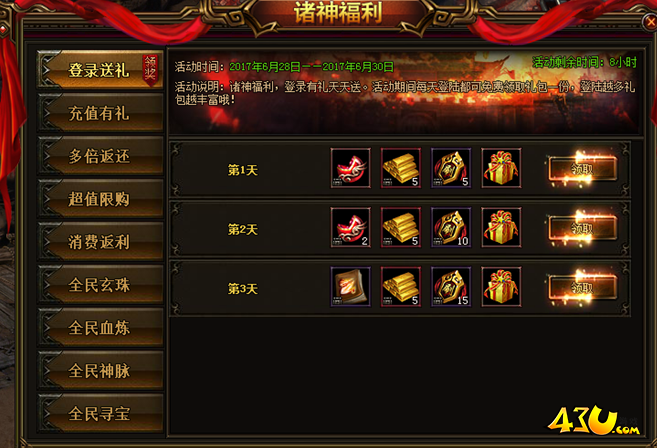Click the red mask with 2 in 第2天 row

350,228
